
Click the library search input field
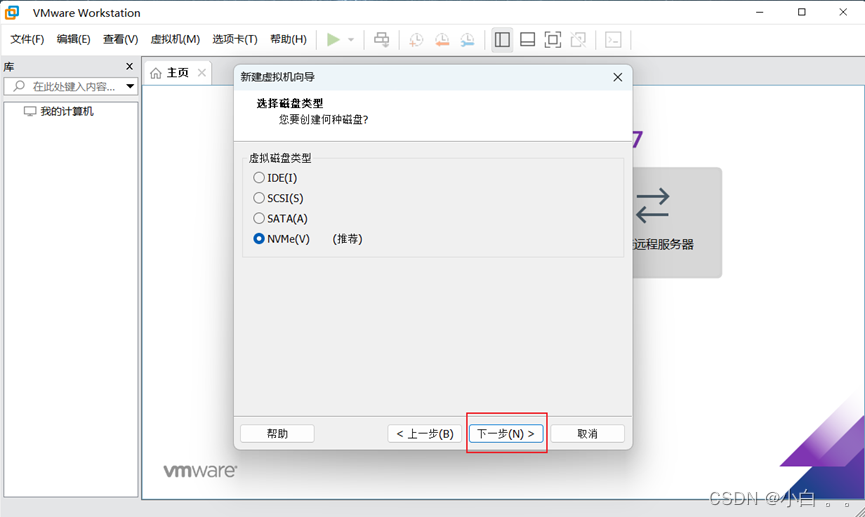coord(71,86)
